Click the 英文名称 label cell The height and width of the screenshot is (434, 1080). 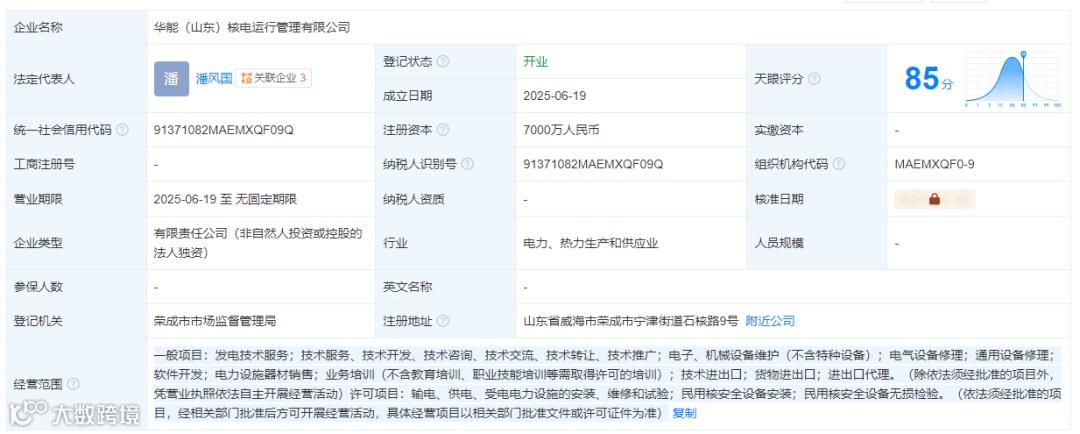click(x=445, y=287)
